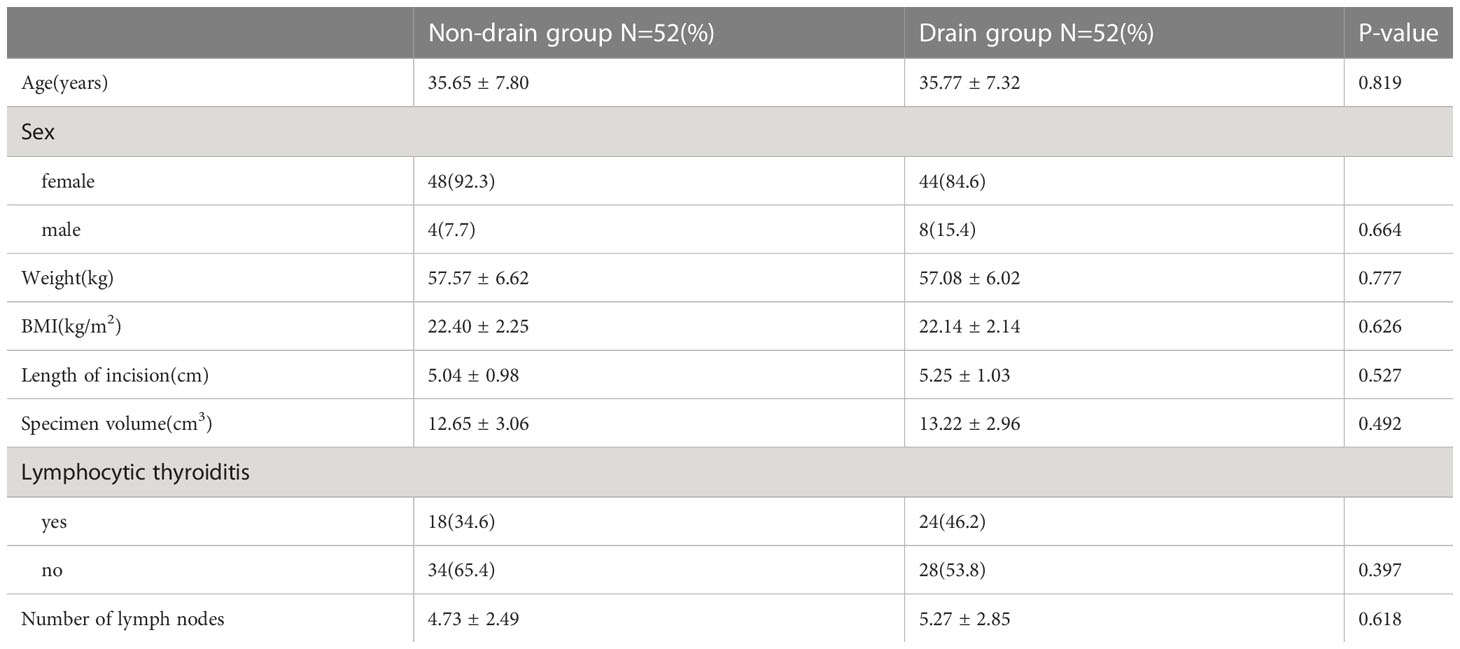This screenshot has width=1460, height=649.
Task: Select the Drain group N=52(%) column header
Action: pos(1036,33)
